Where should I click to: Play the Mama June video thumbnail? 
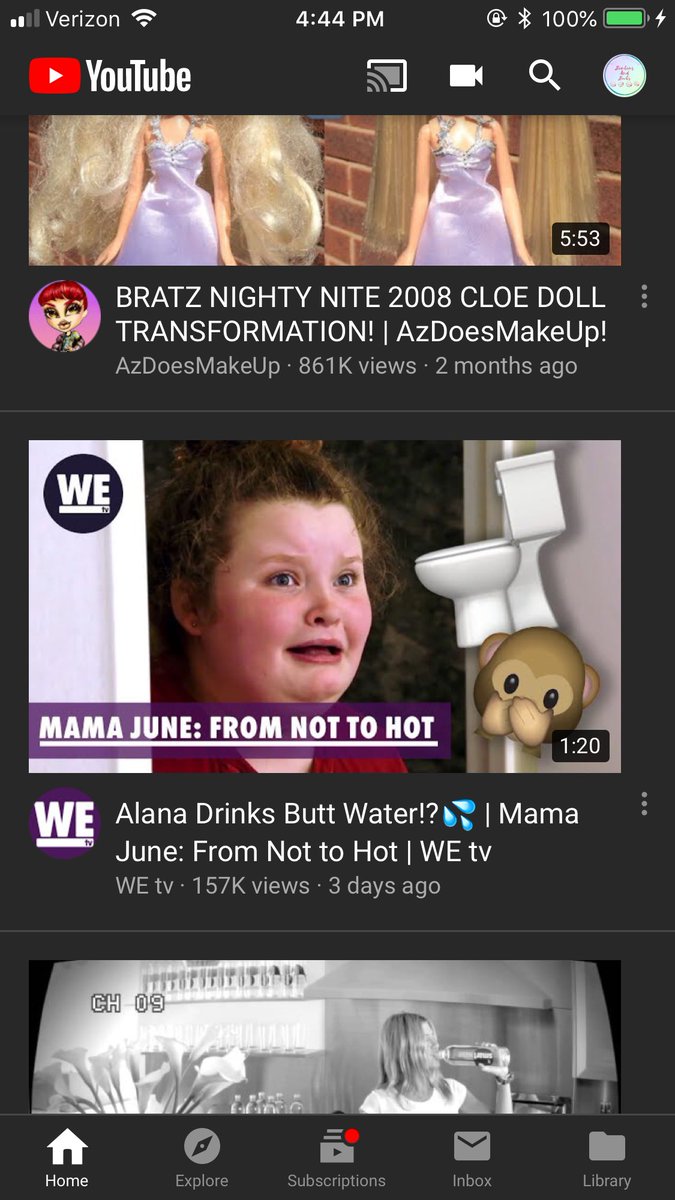coord(325,607)
